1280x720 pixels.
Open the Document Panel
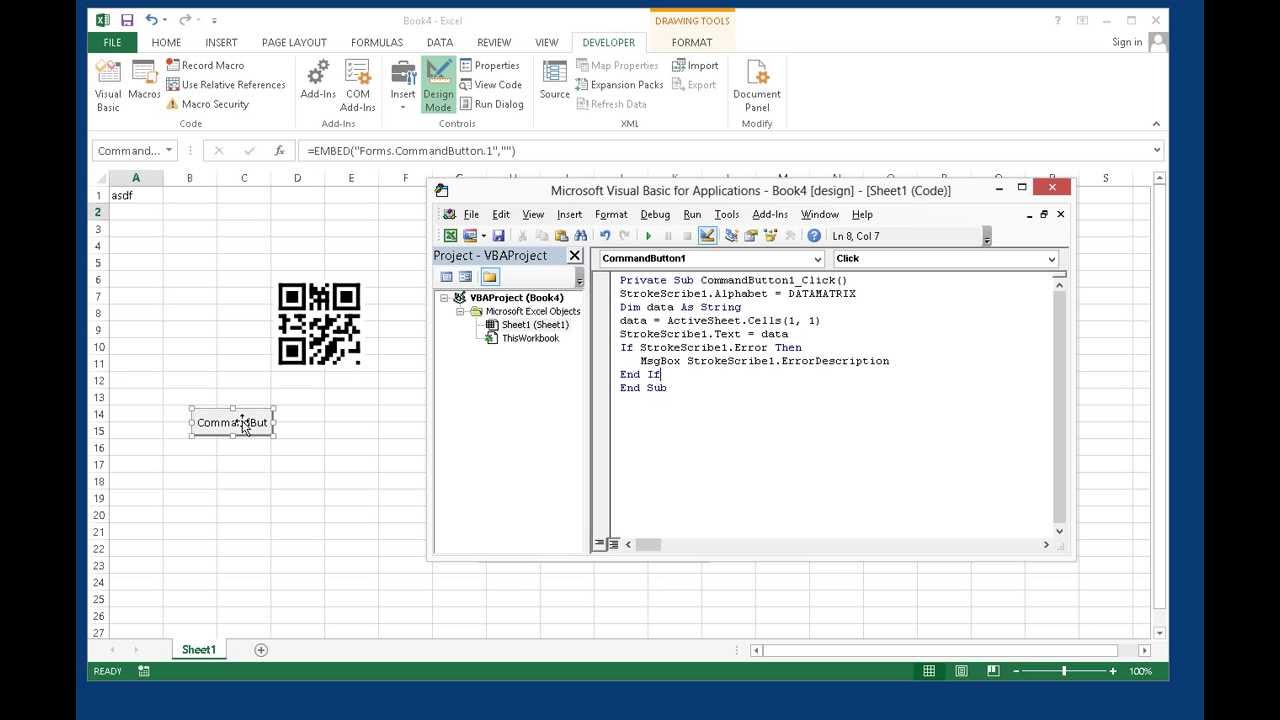coord(757,86)
